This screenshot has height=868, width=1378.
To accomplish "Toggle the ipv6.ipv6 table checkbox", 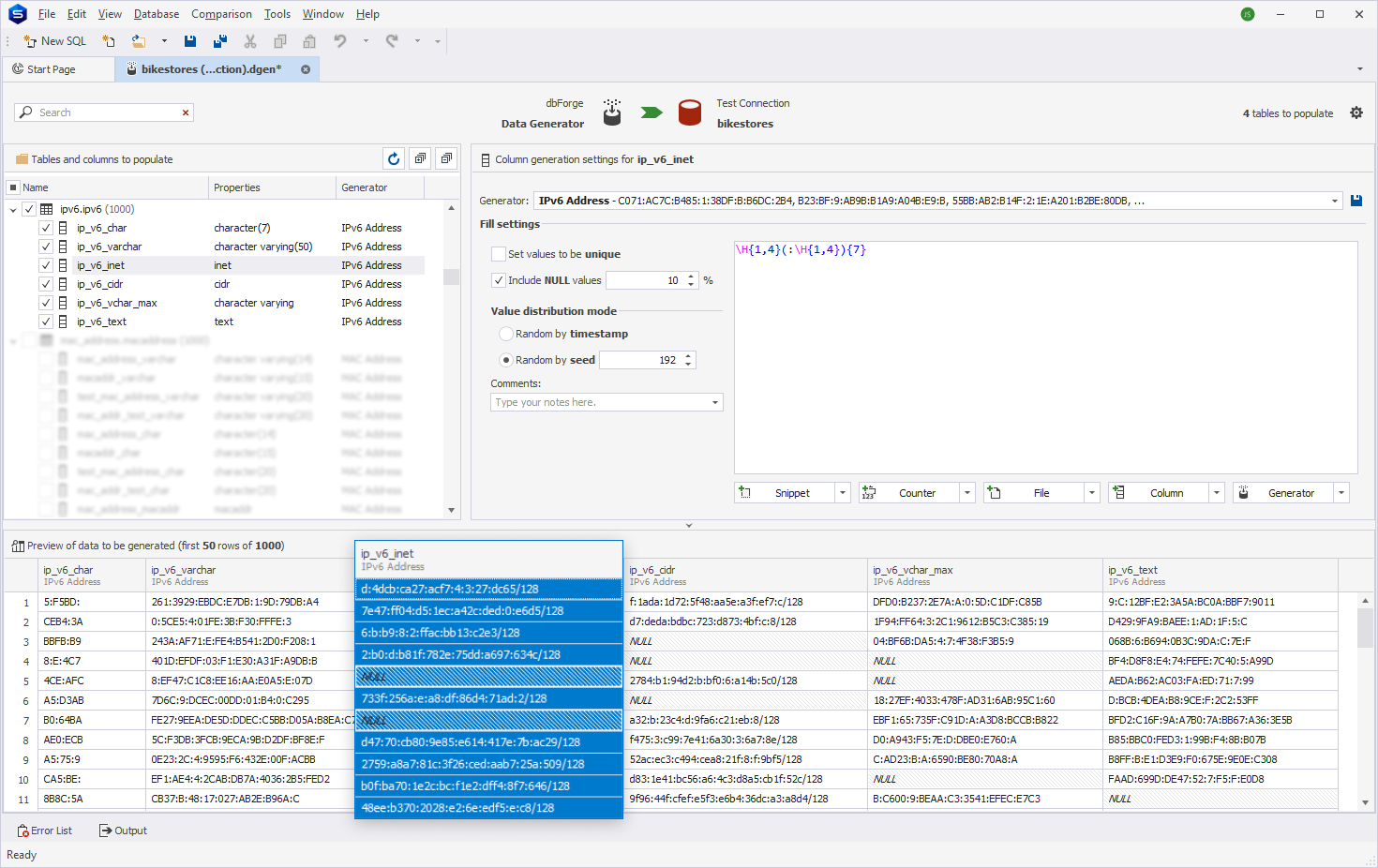I will click(29, 209).
